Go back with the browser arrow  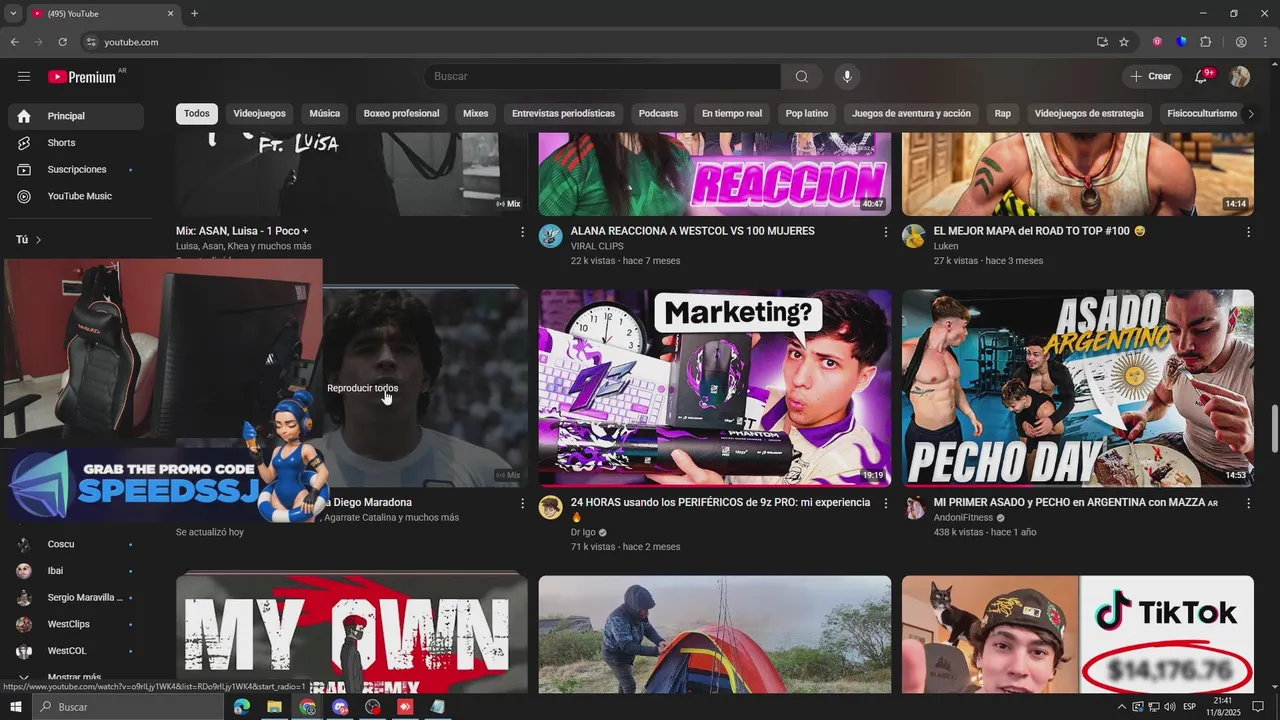(x=14, y=42)
